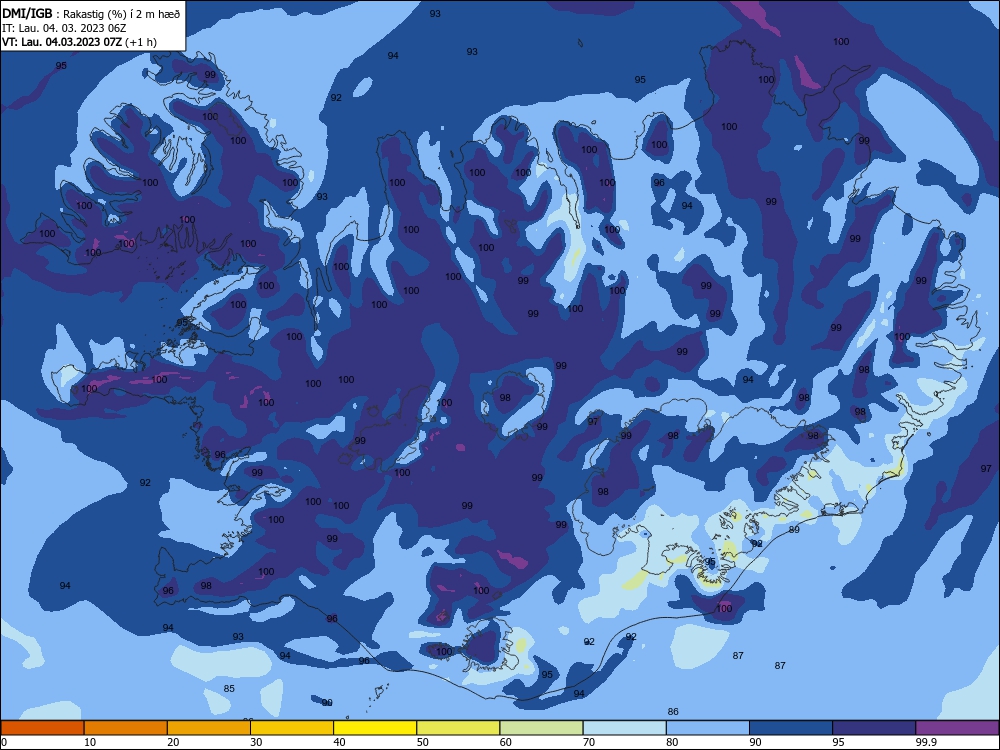Pick the 60–70 pale green legend swatch
This screenshot has width=1000, height=750.
click(x=541, y=728)
